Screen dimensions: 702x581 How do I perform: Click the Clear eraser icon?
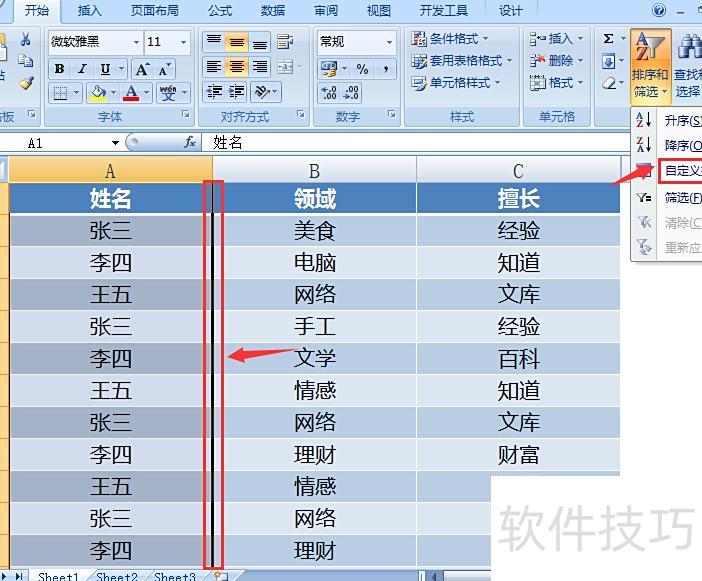(x=609, y=83)
